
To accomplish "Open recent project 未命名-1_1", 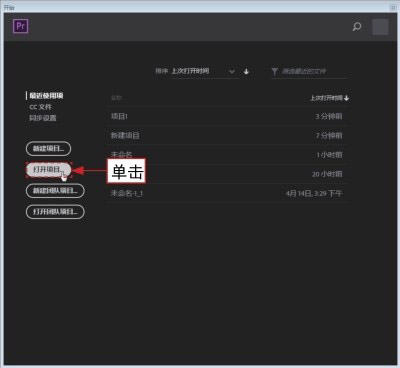I will 227,193.
